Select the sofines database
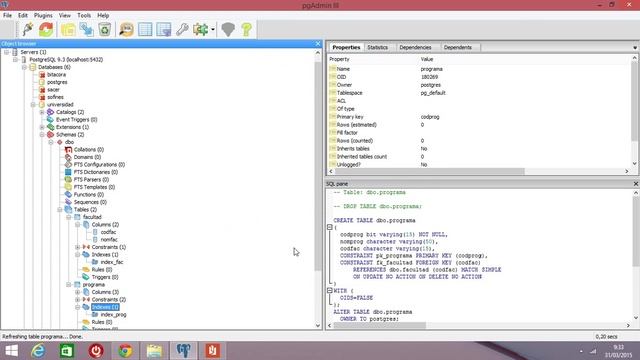 pyautogui.click(x=55, y=97)
